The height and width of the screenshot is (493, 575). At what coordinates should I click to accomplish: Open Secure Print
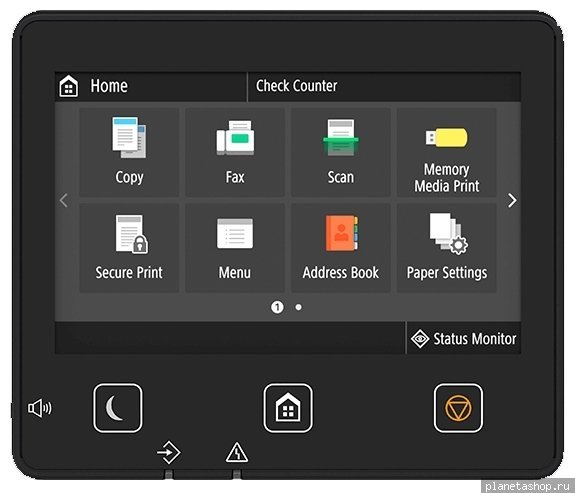pos(129,248)
